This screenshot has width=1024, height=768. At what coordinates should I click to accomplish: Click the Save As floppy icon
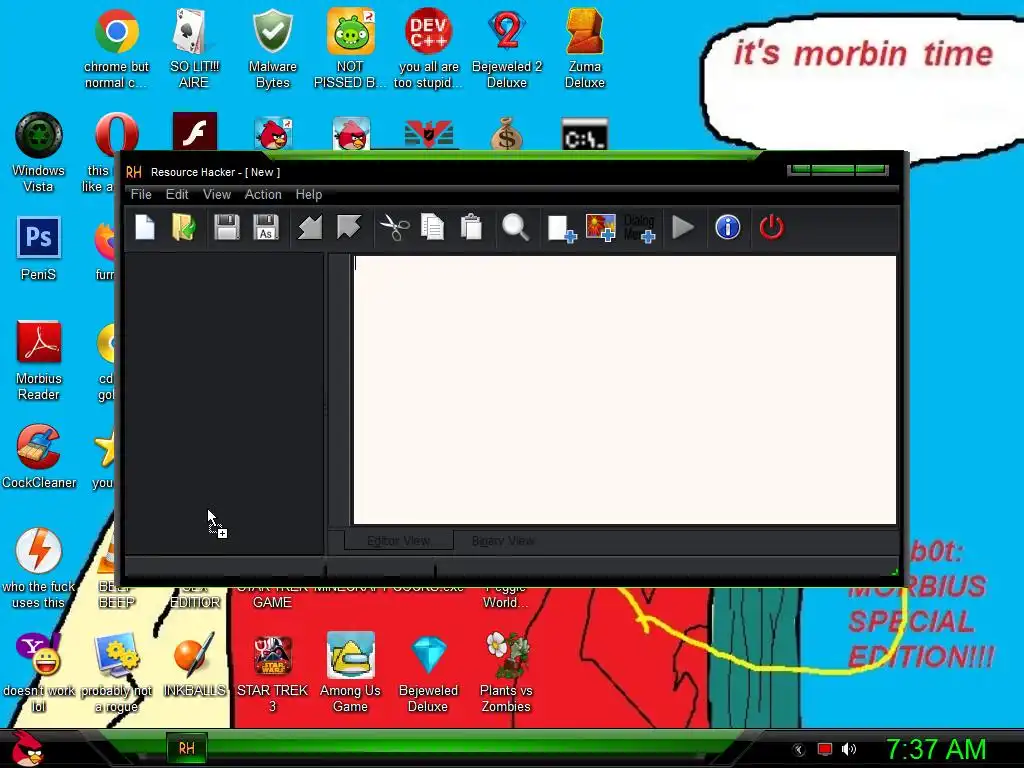(266, 227)
